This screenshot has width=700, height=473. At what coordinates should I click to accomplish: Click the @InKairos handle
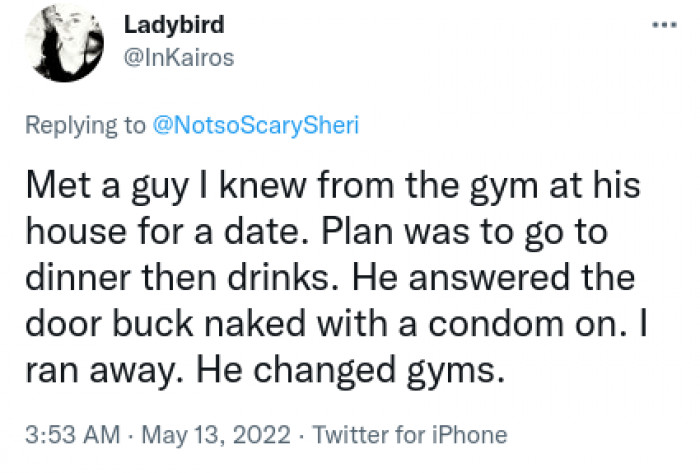pyautogui.click(x=179, y=58)
